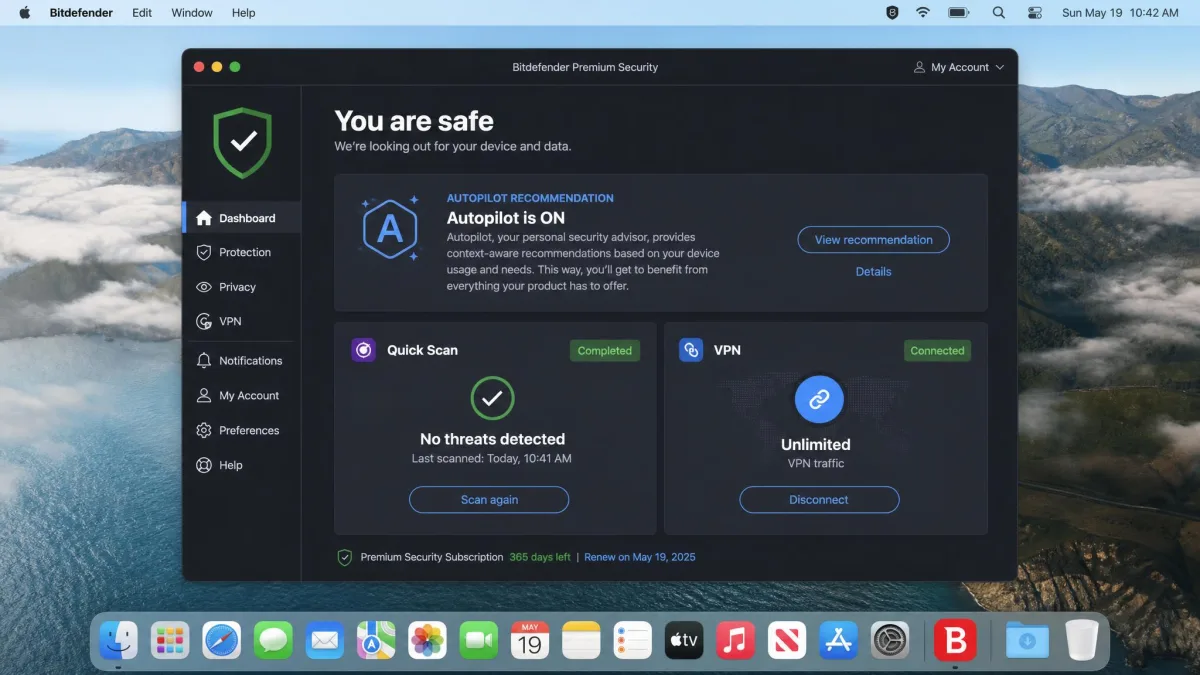Open Reminders from the Dock
The height and width of the screenshot is (675, 1200).
click(x=633, y=640)
